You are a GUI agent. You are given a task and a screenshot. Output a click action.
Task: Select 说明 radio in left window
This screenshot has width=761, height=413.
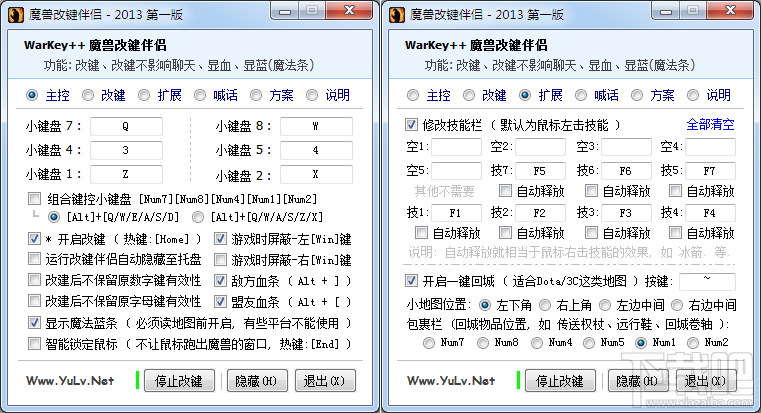point(312,95)
